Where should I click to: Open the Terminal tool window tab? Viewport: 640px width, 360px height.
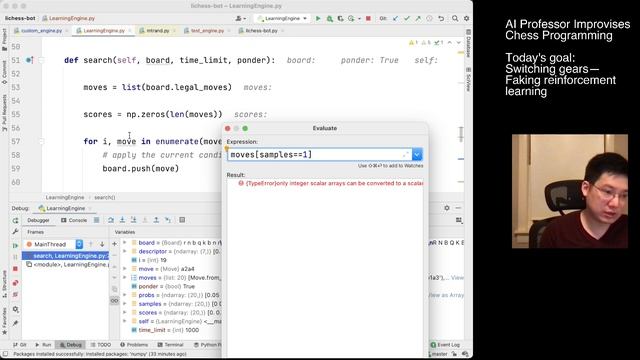tap(171, 345)
